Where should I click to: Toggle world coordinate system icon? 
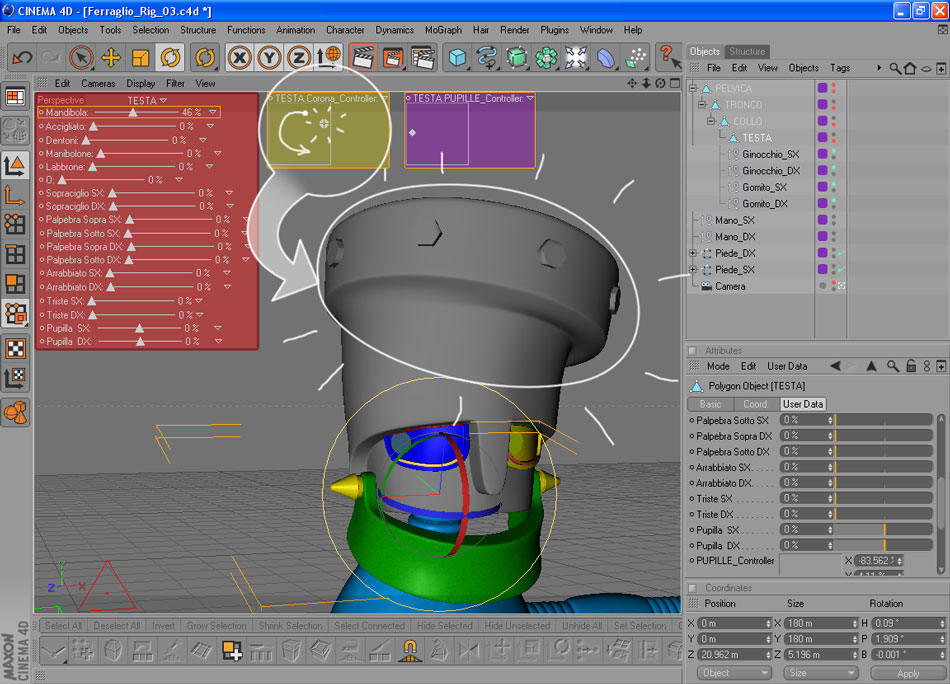(x=329, y=56)
